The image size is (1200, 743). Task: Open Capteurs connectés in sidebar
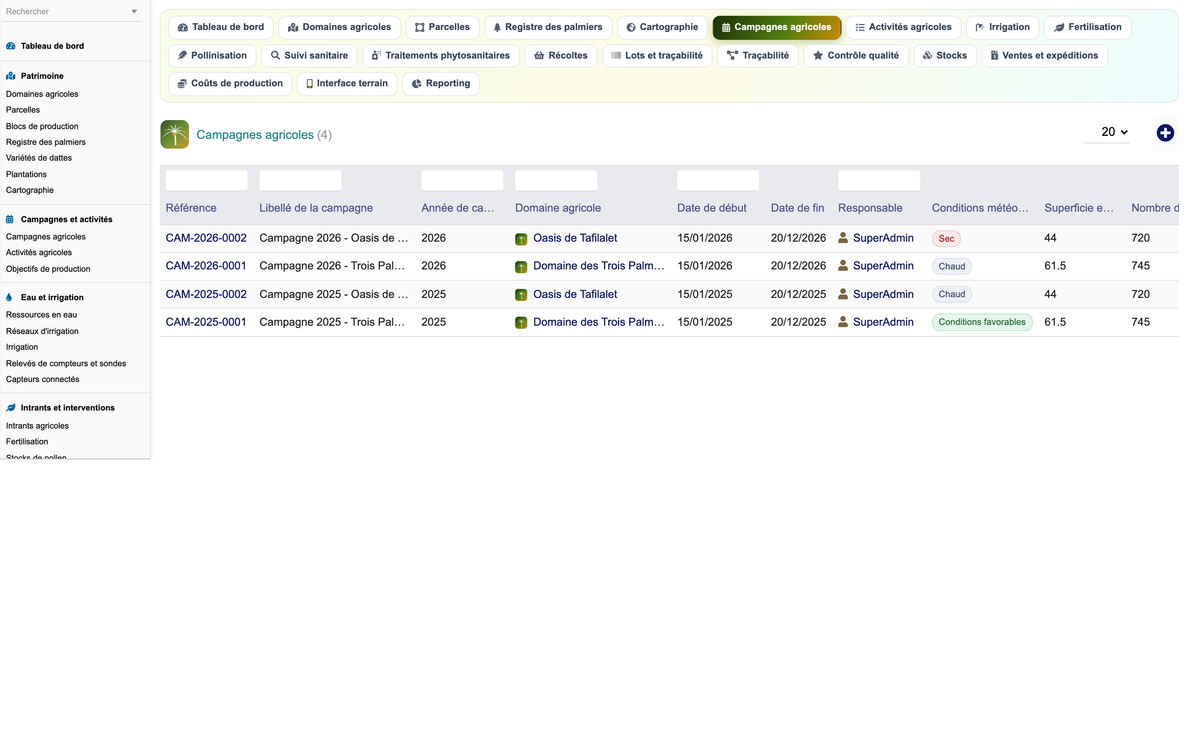(42, 379)
